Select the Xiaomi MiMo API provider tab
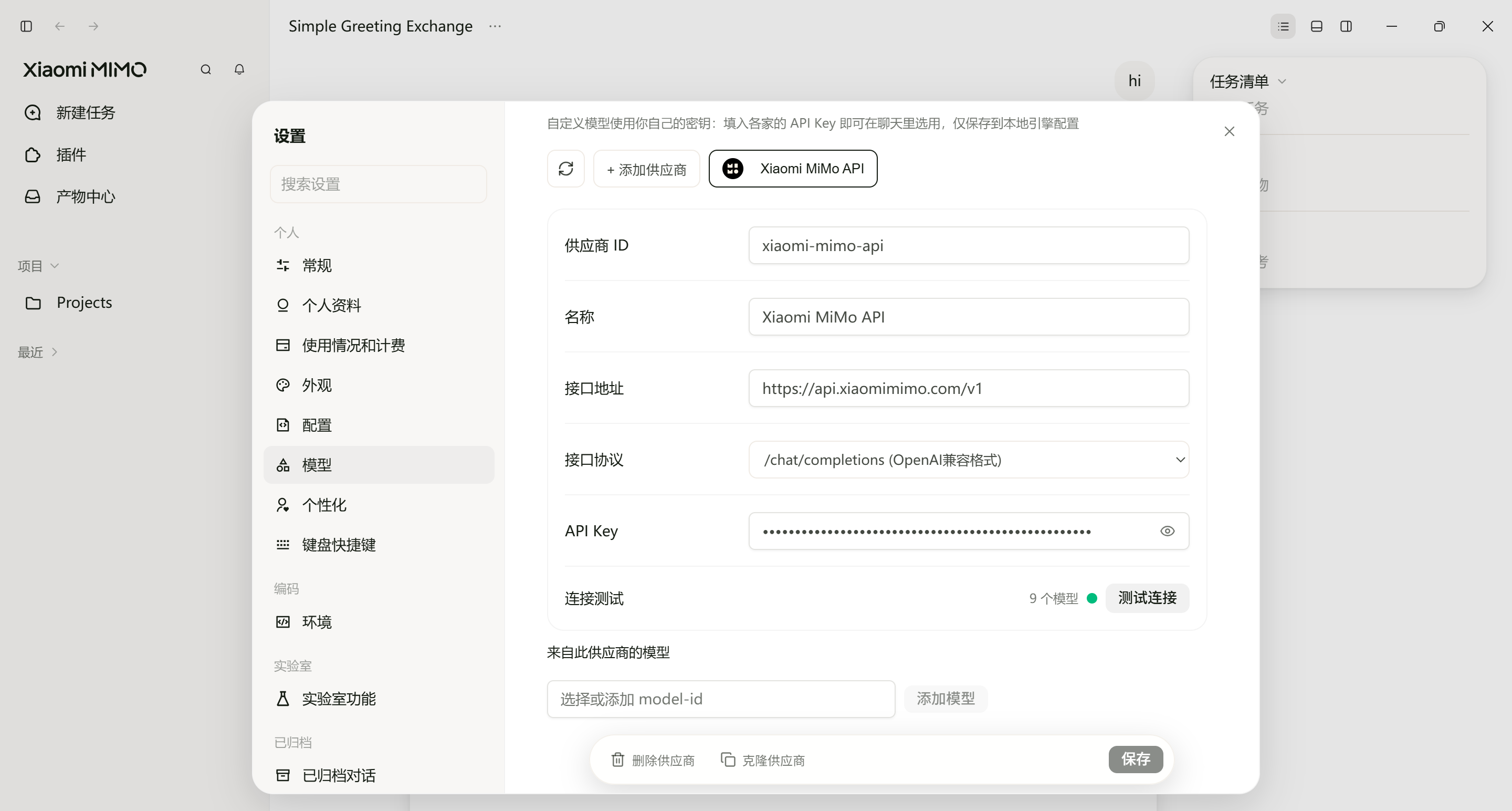Image resolution: width=1512 pixels, height=811 pixels. click(x=793, y=169)
